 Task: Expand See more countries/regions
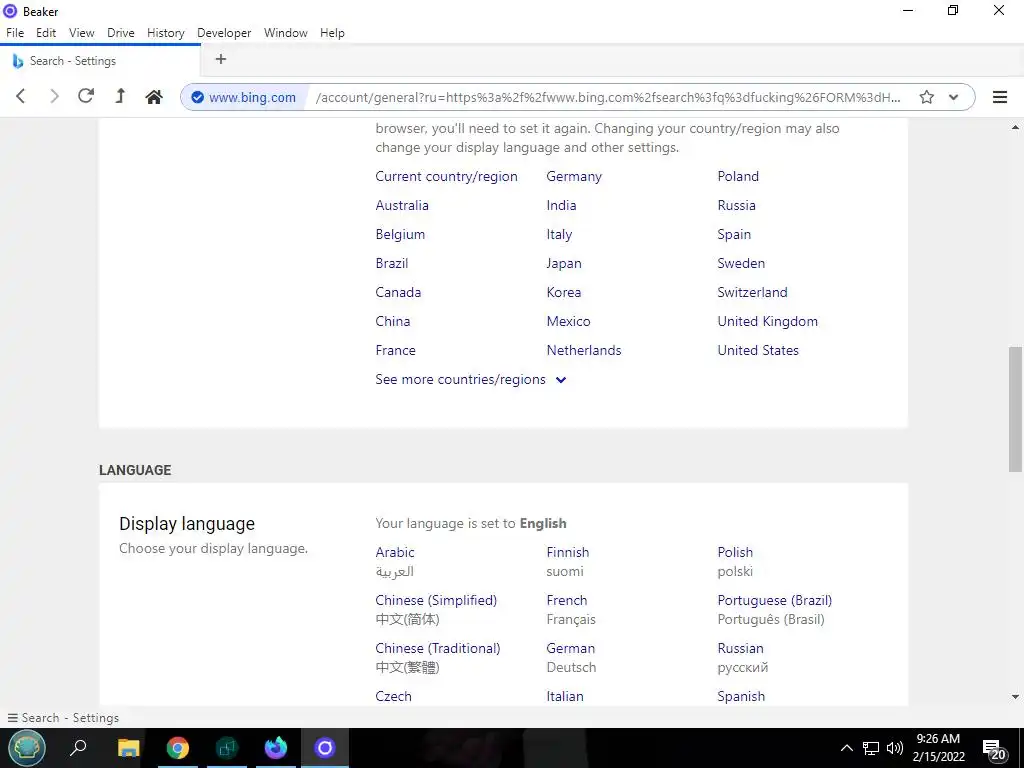click(470, 379)
